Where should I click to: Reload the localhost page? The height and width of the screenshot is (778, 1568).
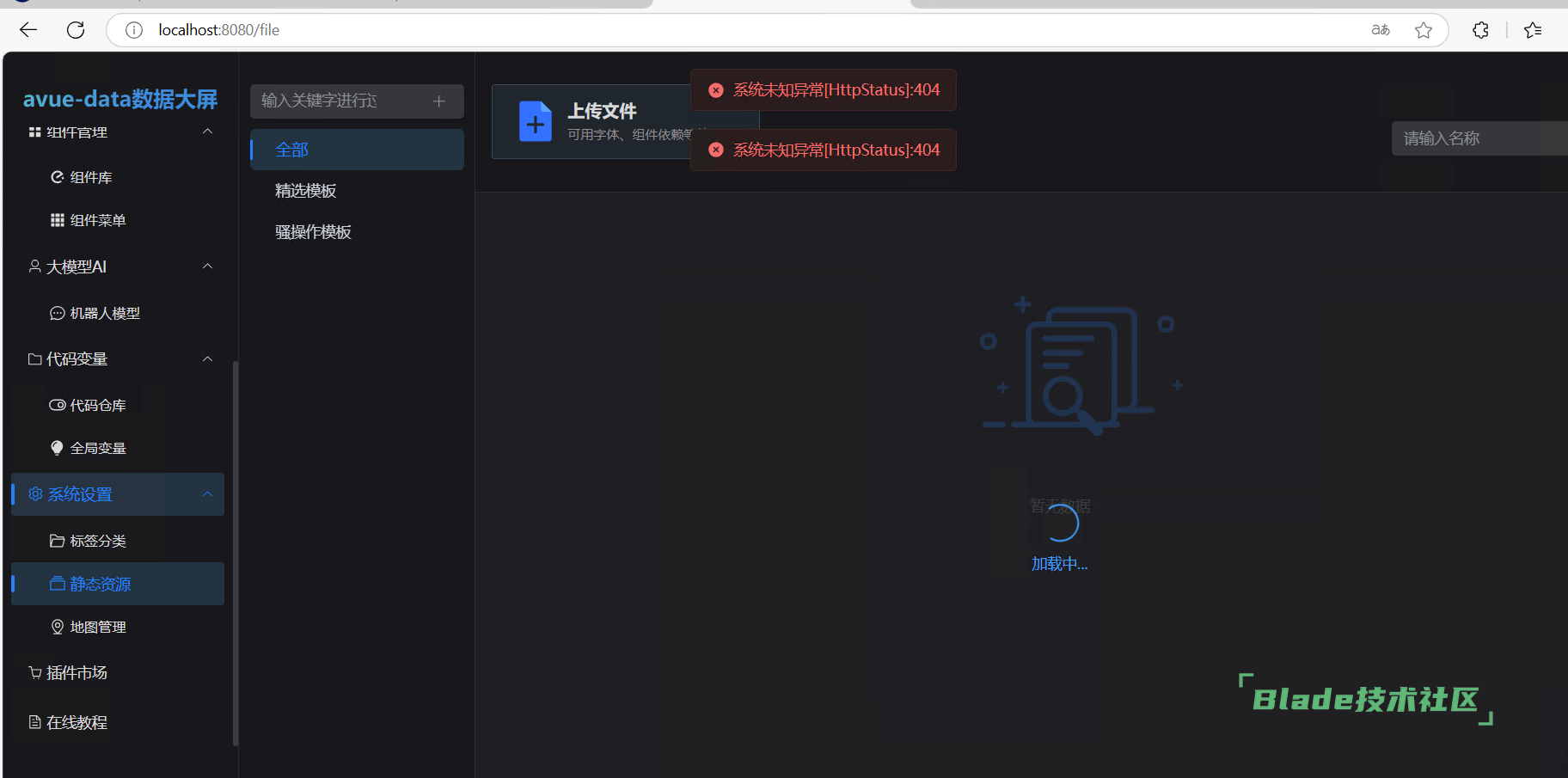[x=76, y=30]
